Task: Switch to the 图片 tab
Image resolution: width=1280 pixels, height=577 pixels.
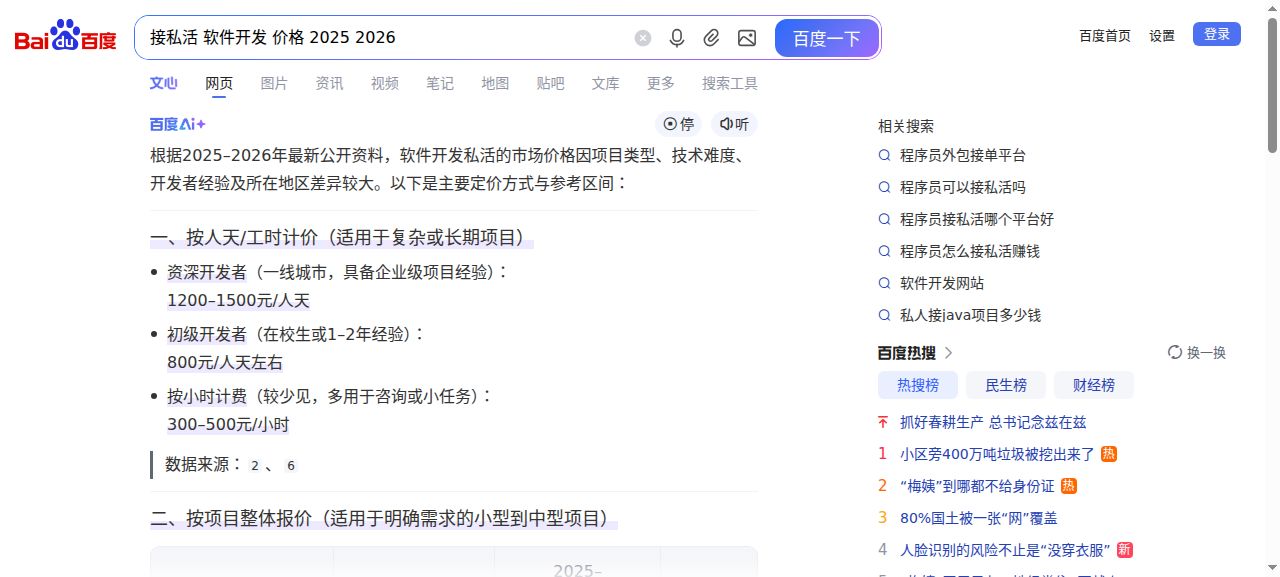Action: (274, 83)
